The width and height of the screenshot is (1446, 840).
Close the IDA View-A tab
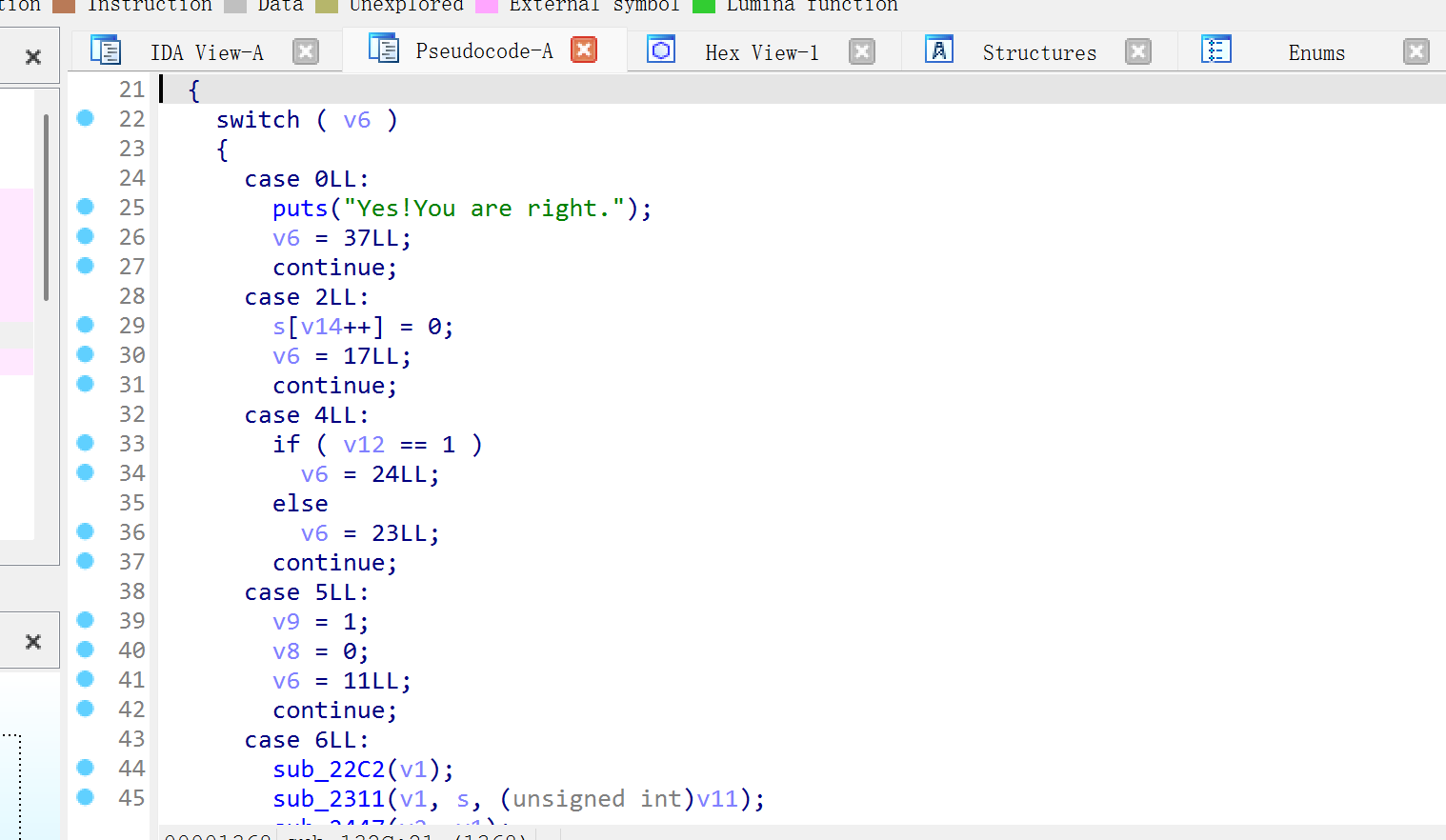pos(306,51)
